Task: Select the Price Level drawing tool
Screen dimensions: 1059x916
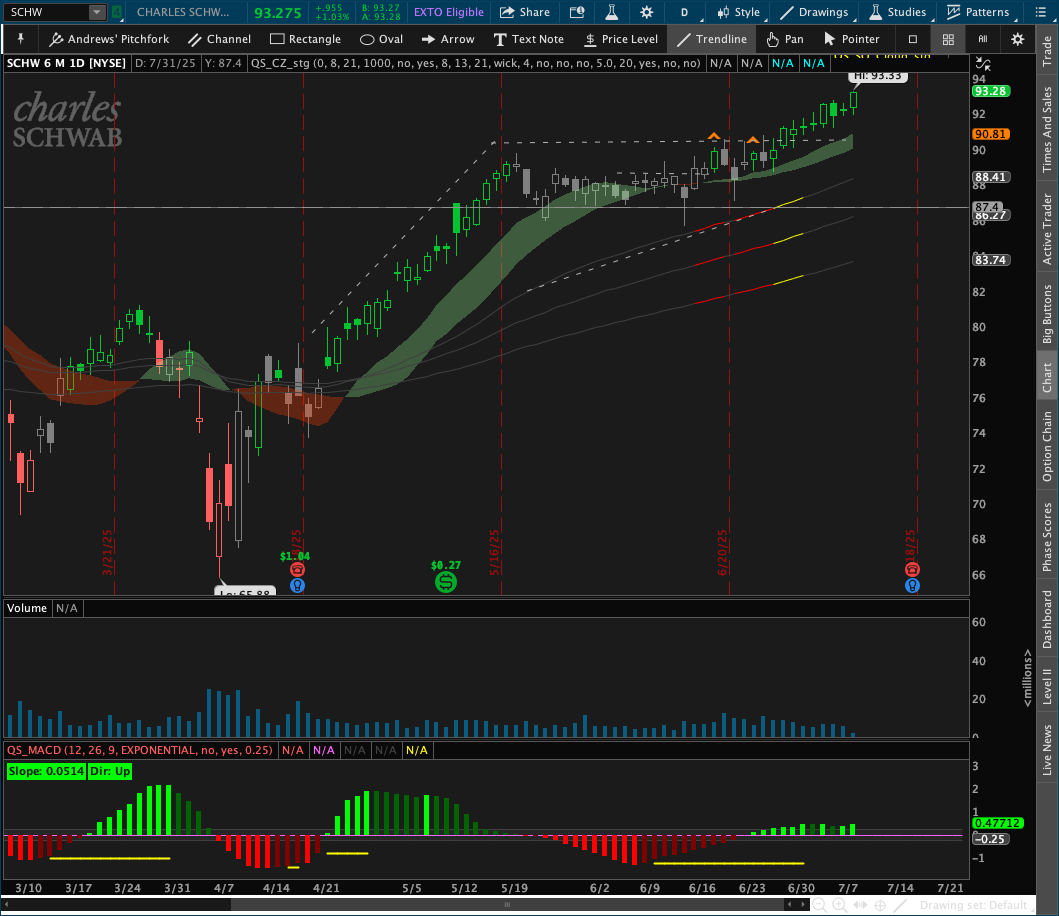Action: click(621, 39)
